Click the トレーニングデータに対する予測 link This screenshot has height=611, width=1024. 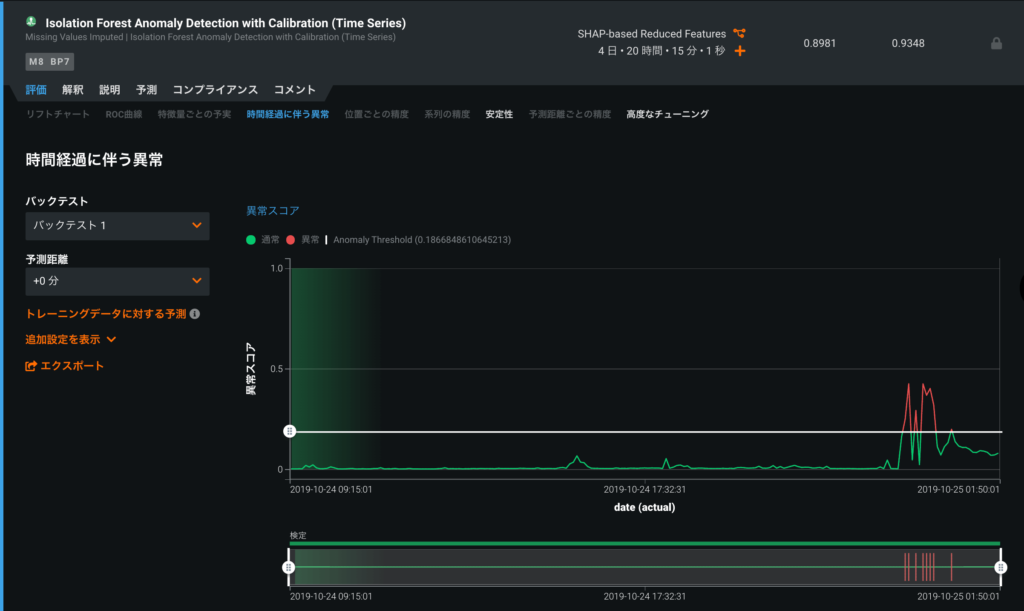pyautogui.click(x=105, y=314)
